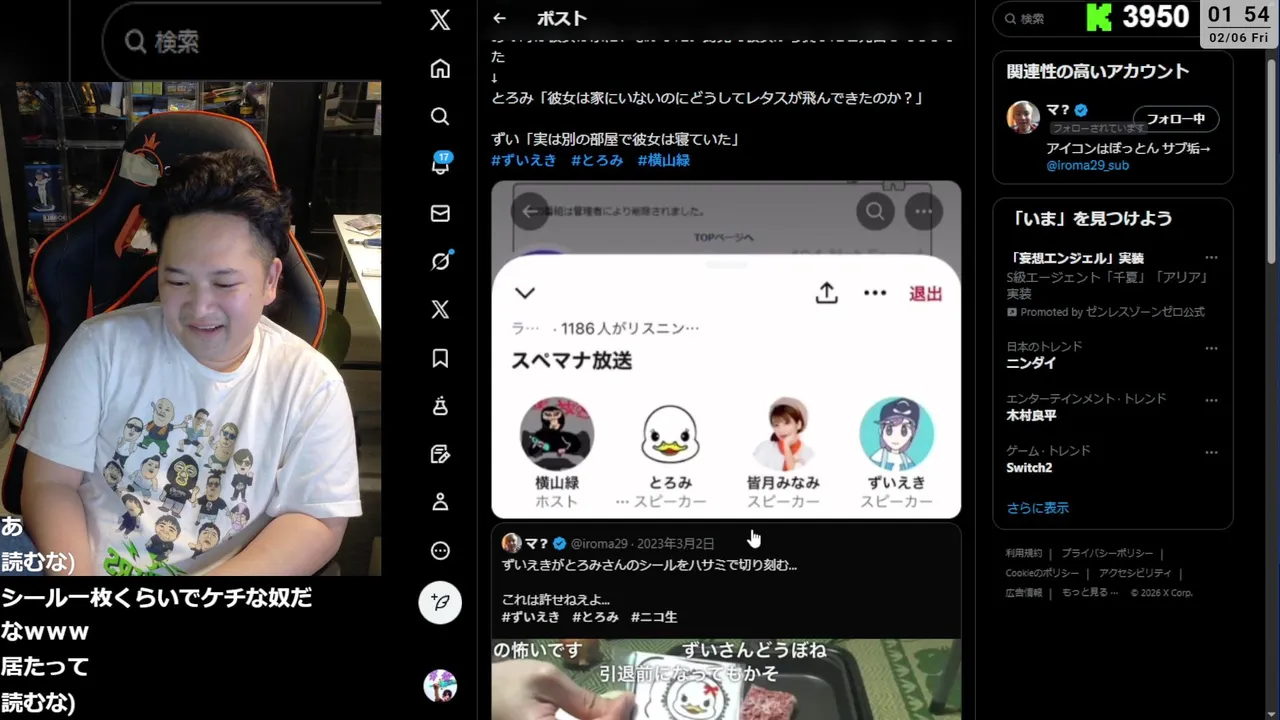The width and height of the screenshot is (1280, 720).
Task: Click the blurred back arrow circle in the image
Action: click(530, 211)
